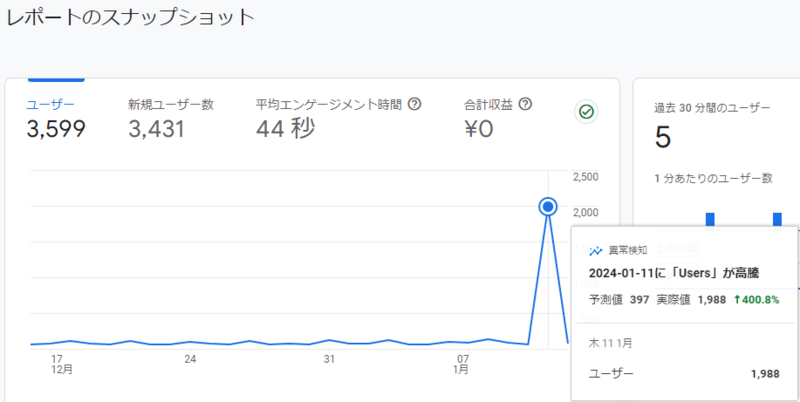Click the help icon beside 平均エンゲージメント時間
This screenshot has height=402, width=800.
pyautogui.click(x=415, y=105)
